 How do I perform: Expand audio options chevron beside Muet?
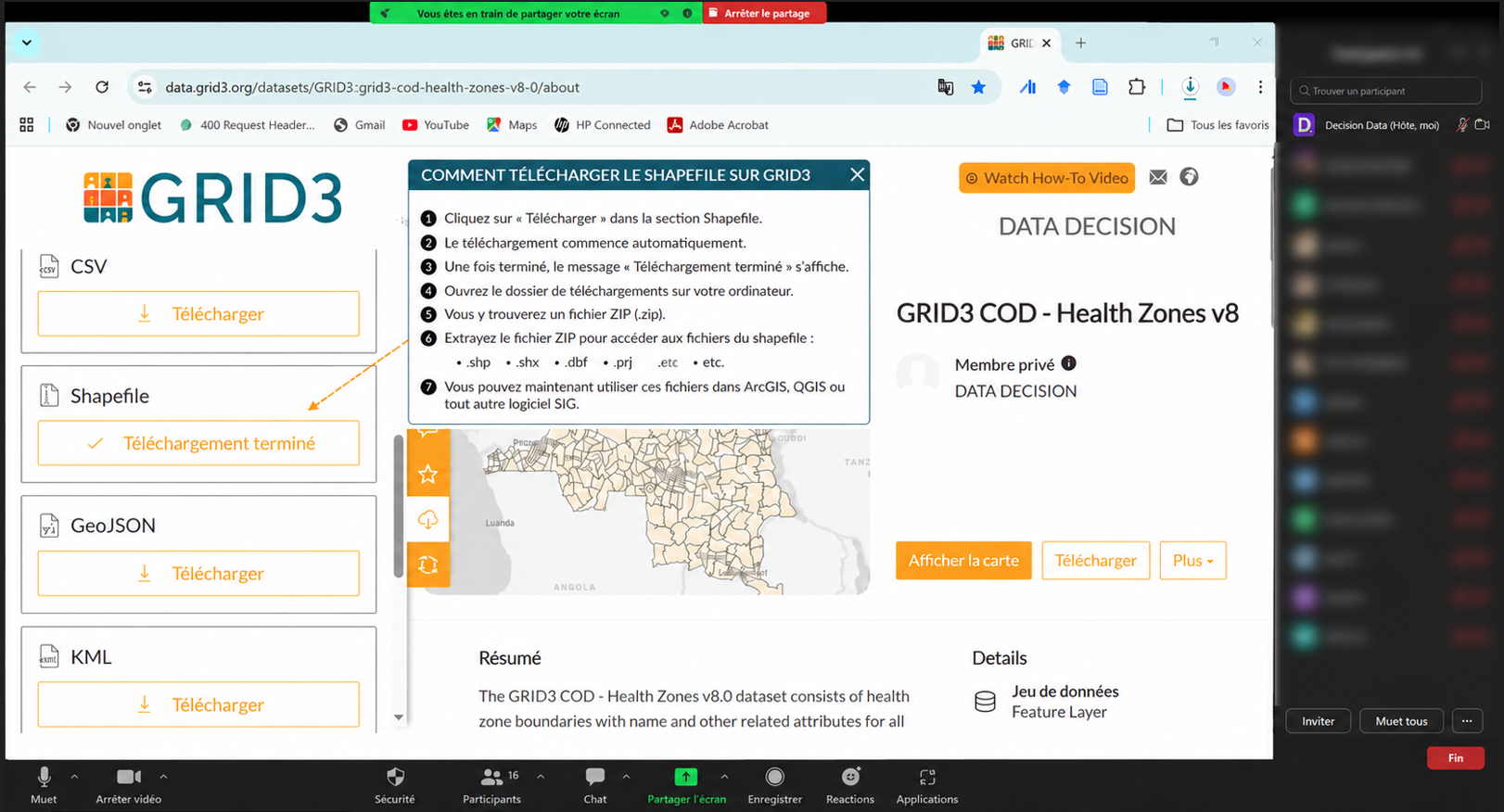click(x=74, y=777)
